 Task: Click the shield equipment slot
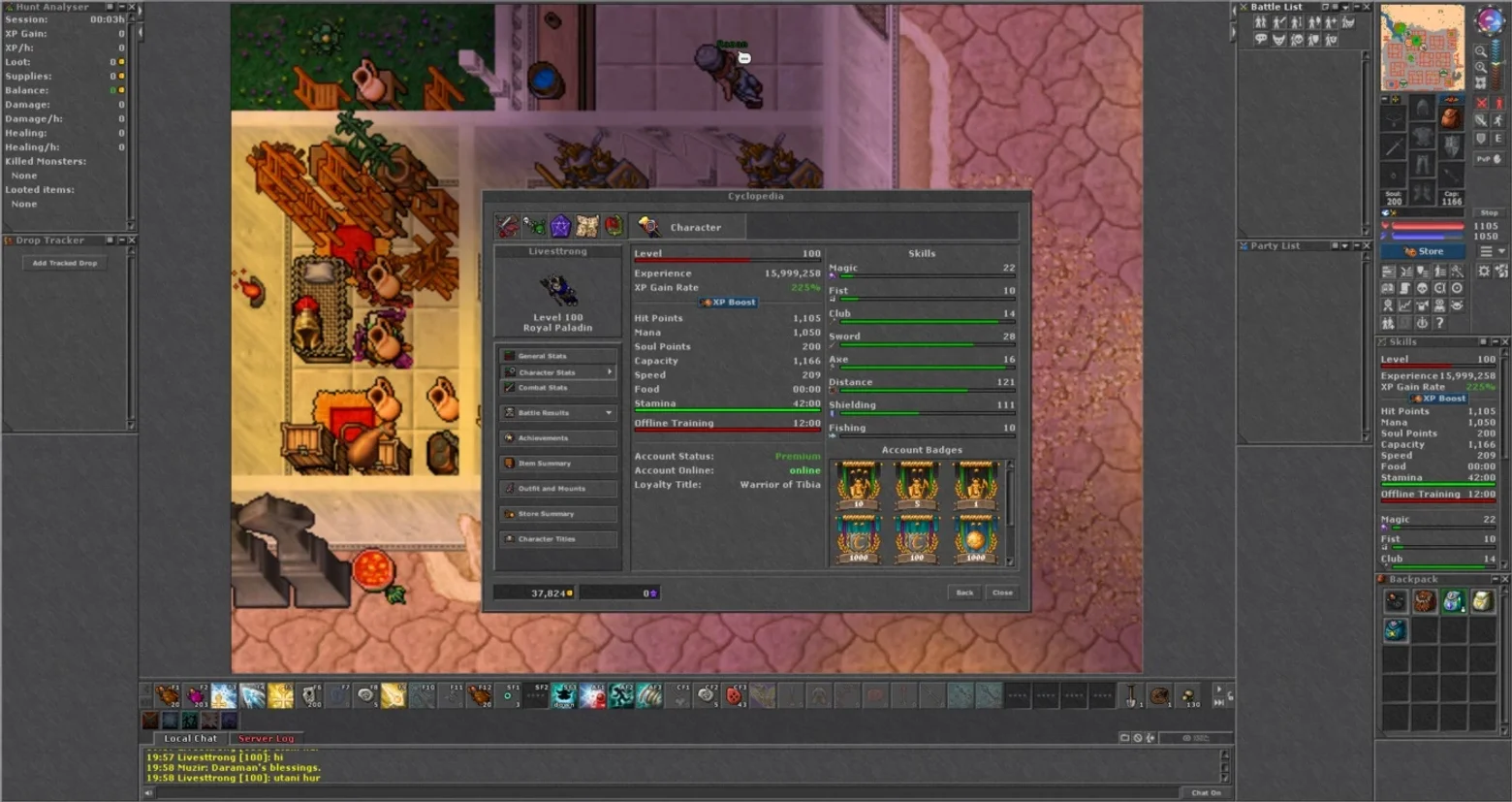click(x=1451, y=147)
